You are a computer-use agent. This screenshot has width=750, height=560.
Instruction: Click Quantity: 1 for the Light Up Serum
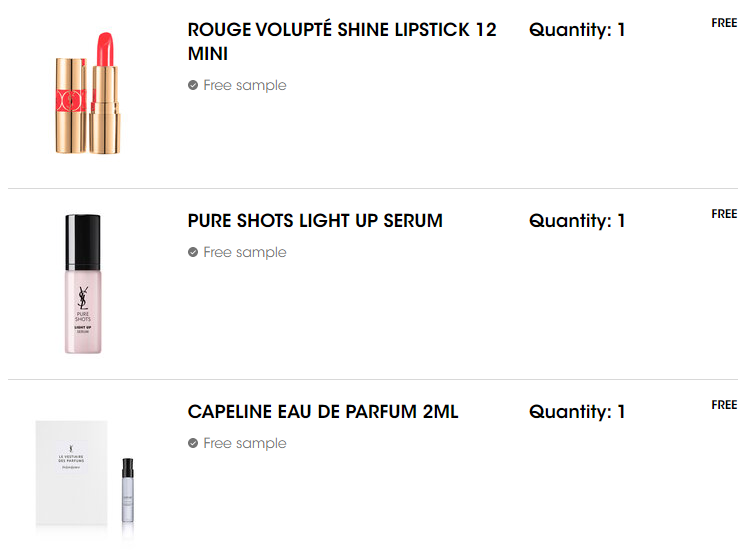577,220
